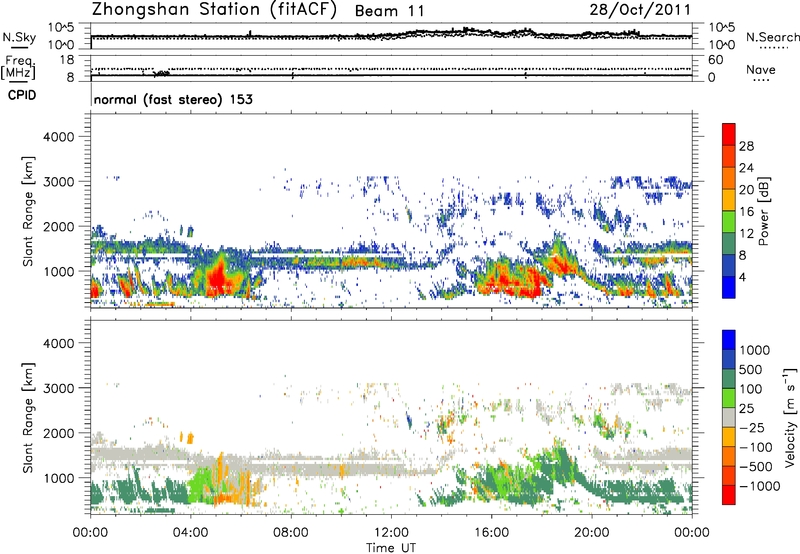800x554 pixels.
Task: Click the '4000' tick in the power panel
Action: click(58, 137)
